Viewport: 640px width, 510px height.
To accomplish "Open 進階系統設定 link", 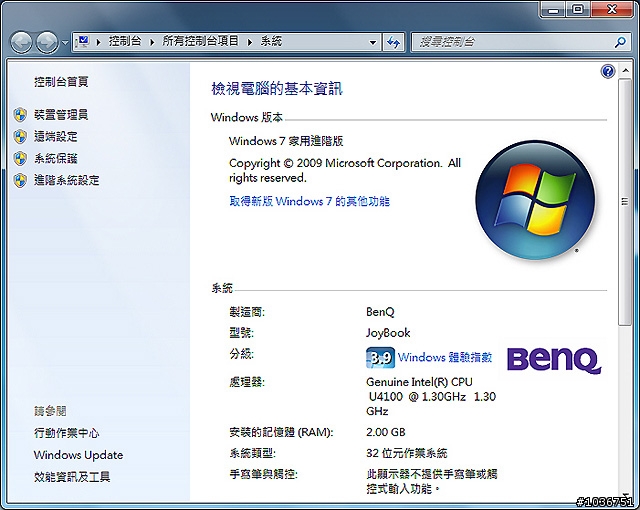I will (67, 180).
